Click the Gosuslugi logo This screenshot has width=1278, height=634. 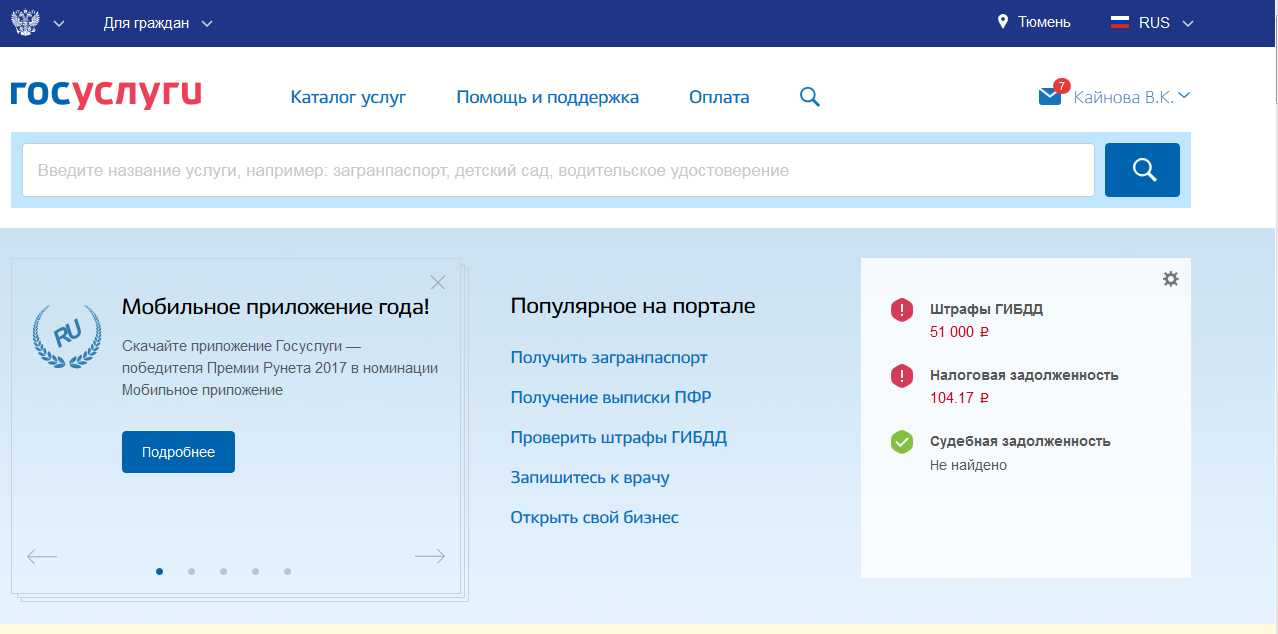click(x=106, y=95)
